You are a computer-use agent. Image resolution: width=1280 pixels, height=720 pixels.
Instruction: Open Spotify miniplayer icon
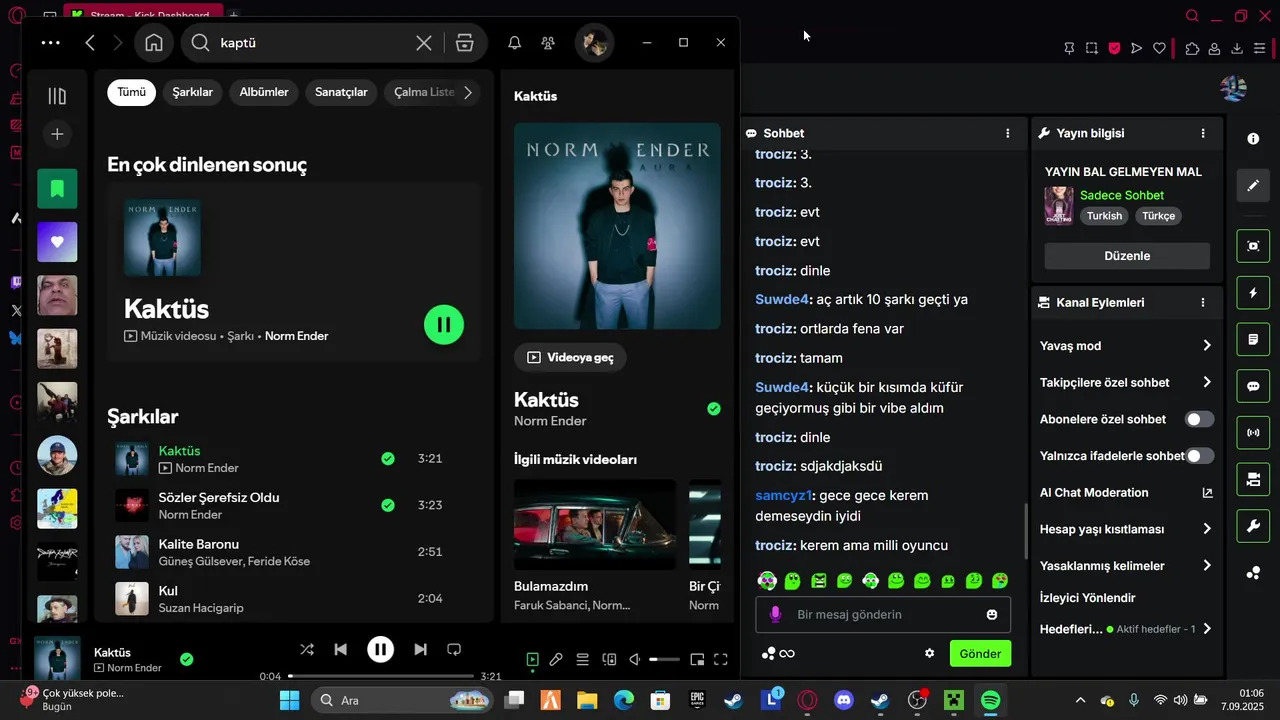[x=697, y=659]
